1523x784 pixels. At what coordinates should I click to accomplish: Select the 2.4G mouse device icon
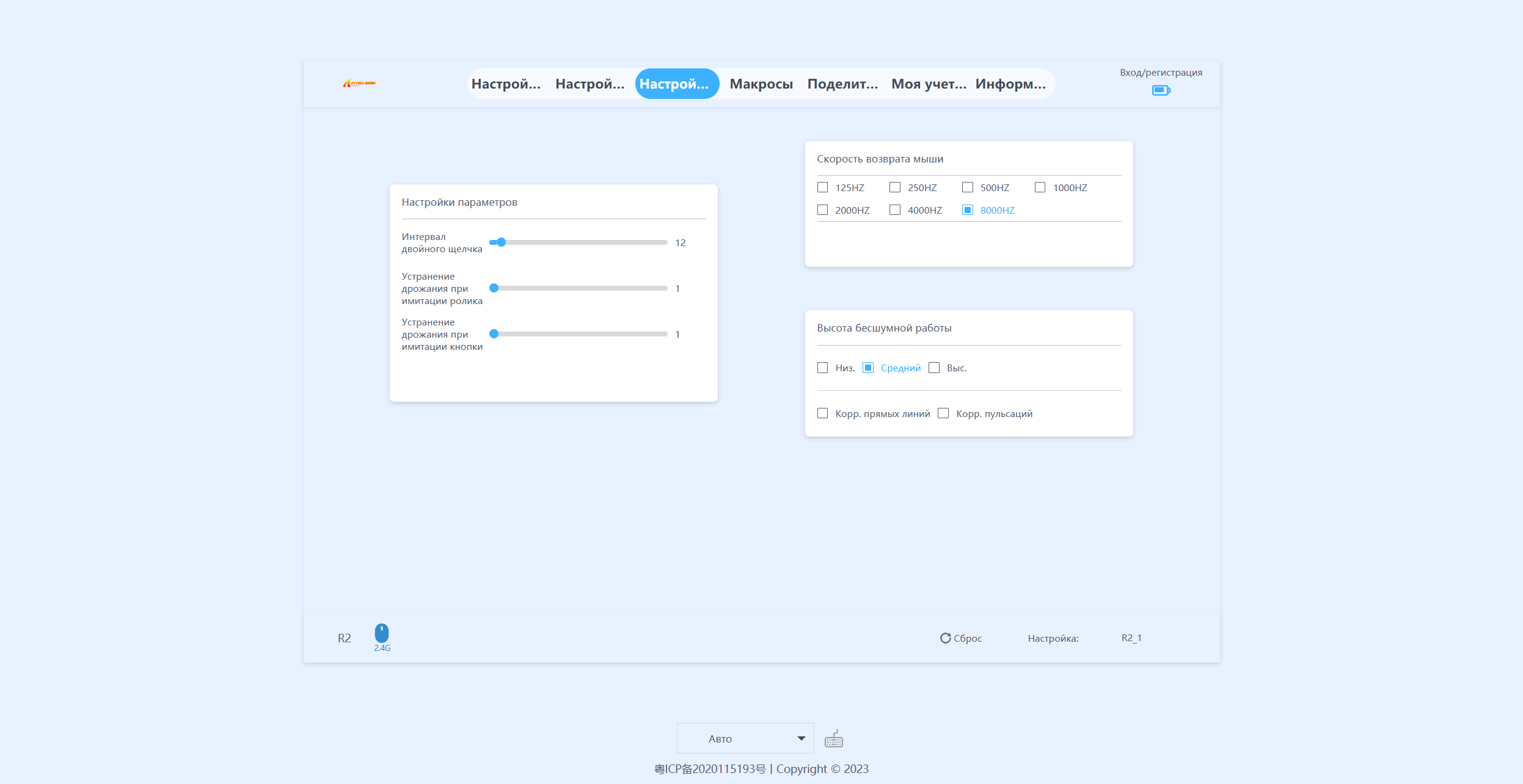[382, 634]
